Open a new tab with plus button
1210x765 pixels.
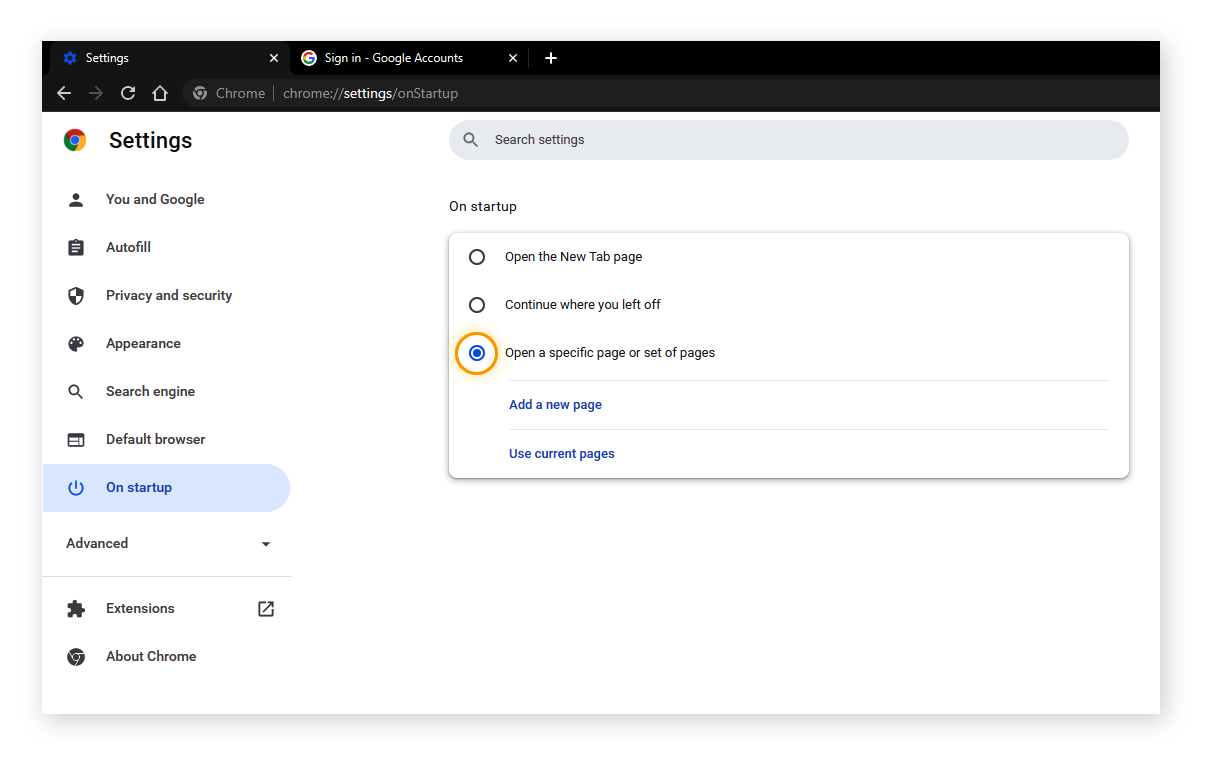(551, 58)
